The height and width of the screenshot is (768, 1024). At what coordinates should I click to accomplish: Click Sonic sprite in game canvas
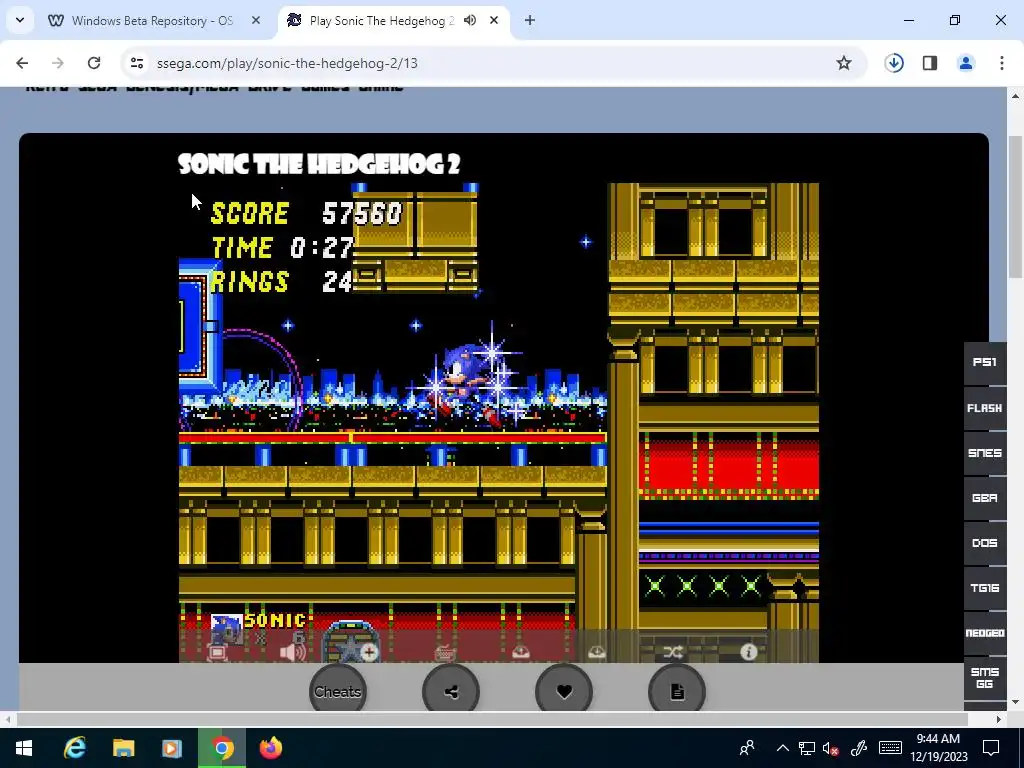coord(464,385)
